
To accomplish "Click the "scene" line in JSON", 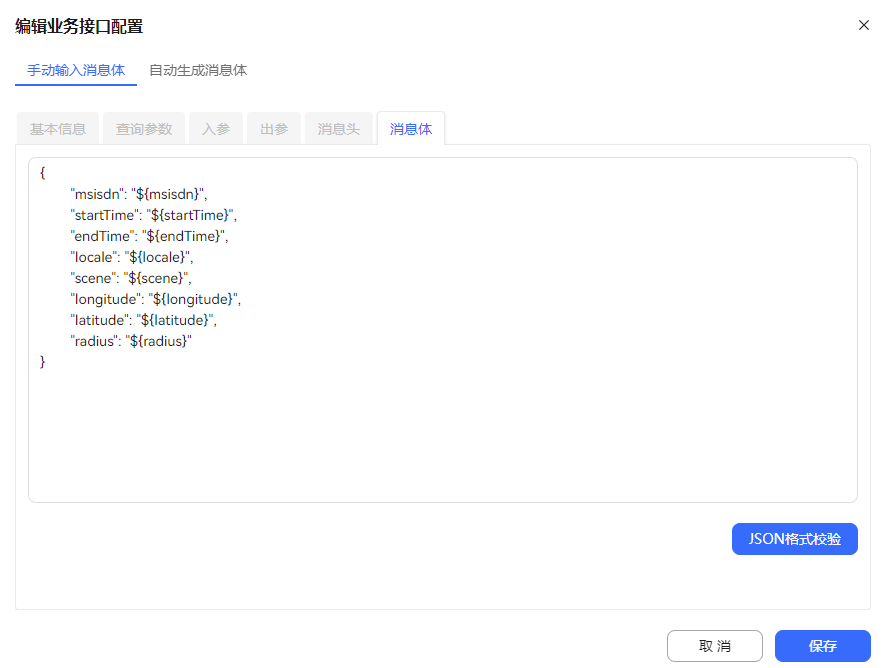I will coord(131,278).
